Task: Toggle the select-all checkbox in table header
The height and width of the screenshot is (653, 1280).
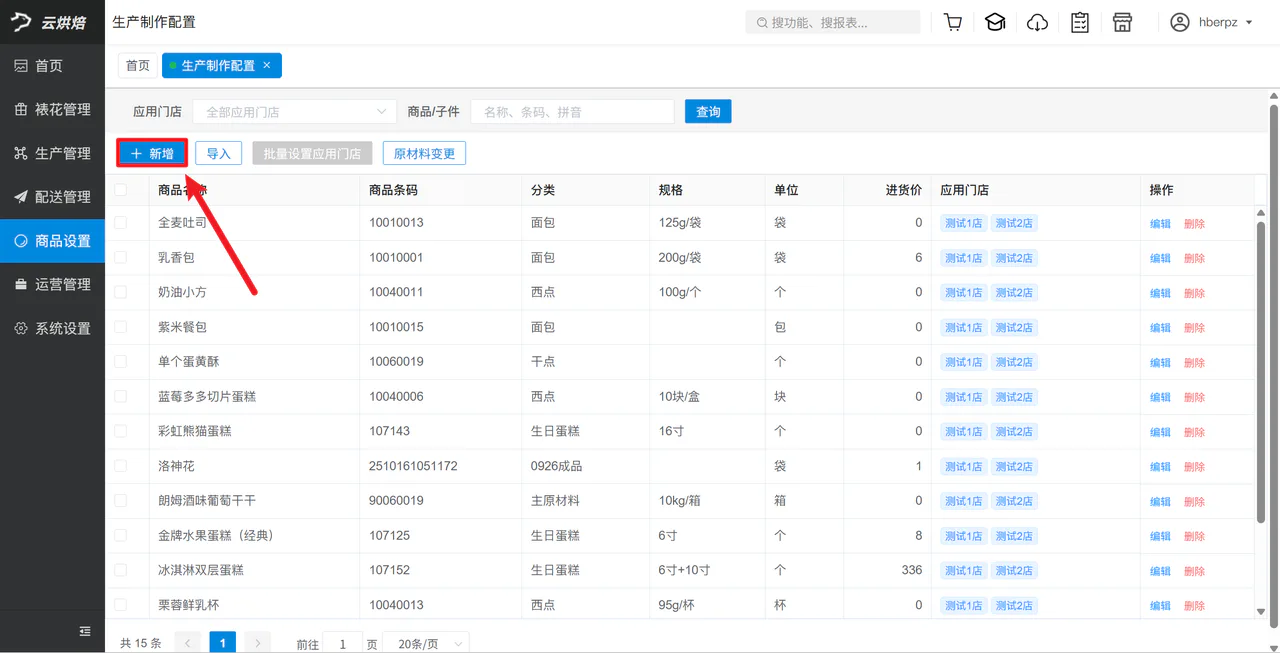Action: pyautogui.click(x=121, y=189)
